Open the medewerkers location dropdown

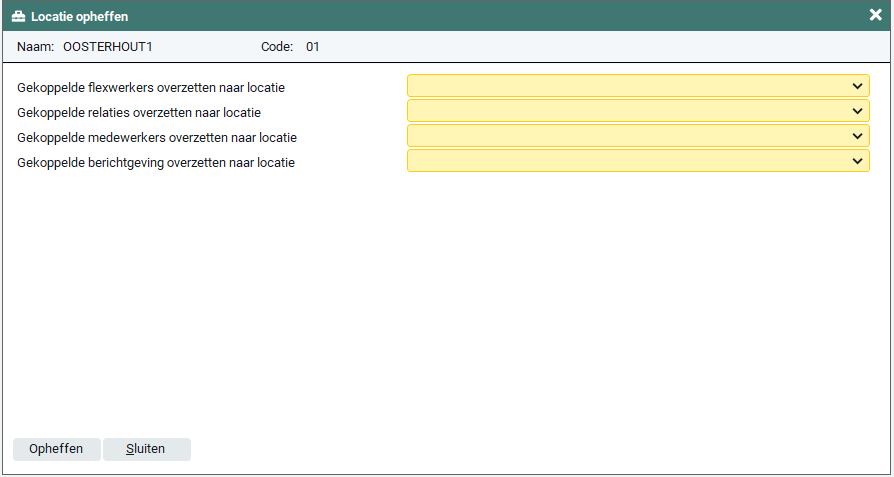tap(637, 136)
